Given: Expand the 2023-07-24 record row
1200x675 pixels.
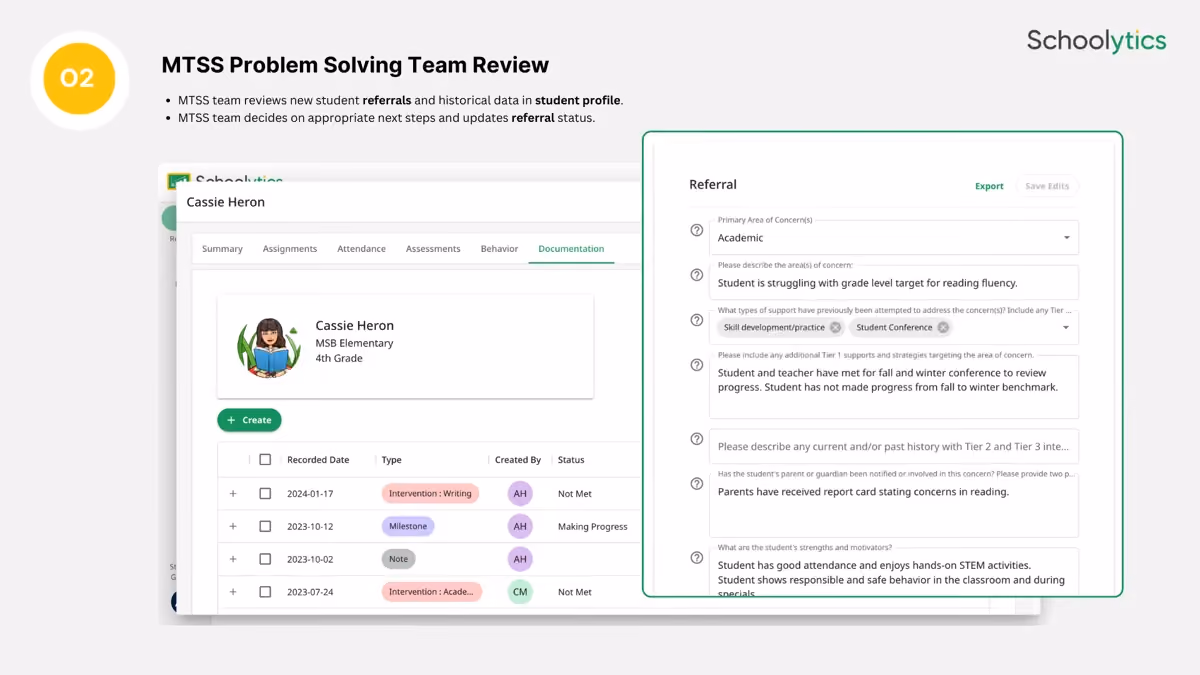Looking at the screenshot, I should point(233,592).
